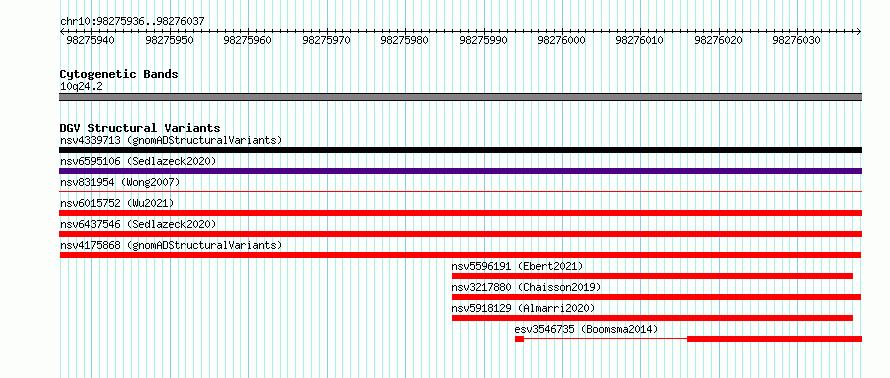Click the chr10:98275936..98276037 region label
This screenshot has height=378, width=890.
pyautogui.click(x=132, y=21)
